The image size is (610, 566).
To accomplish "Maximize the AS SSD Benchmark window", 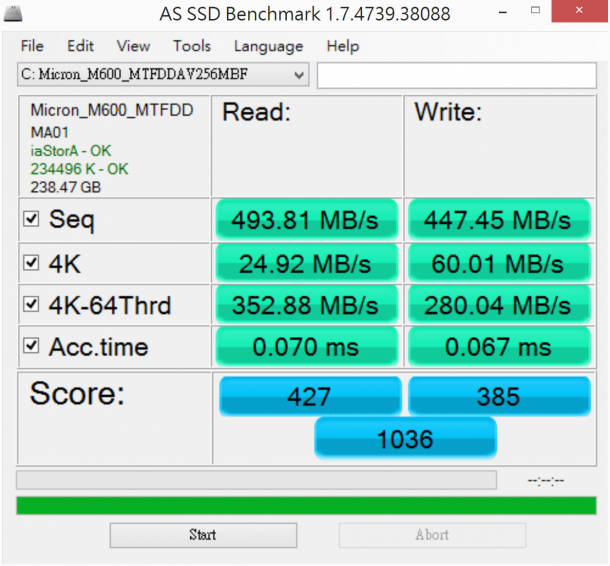I will 536,11.
